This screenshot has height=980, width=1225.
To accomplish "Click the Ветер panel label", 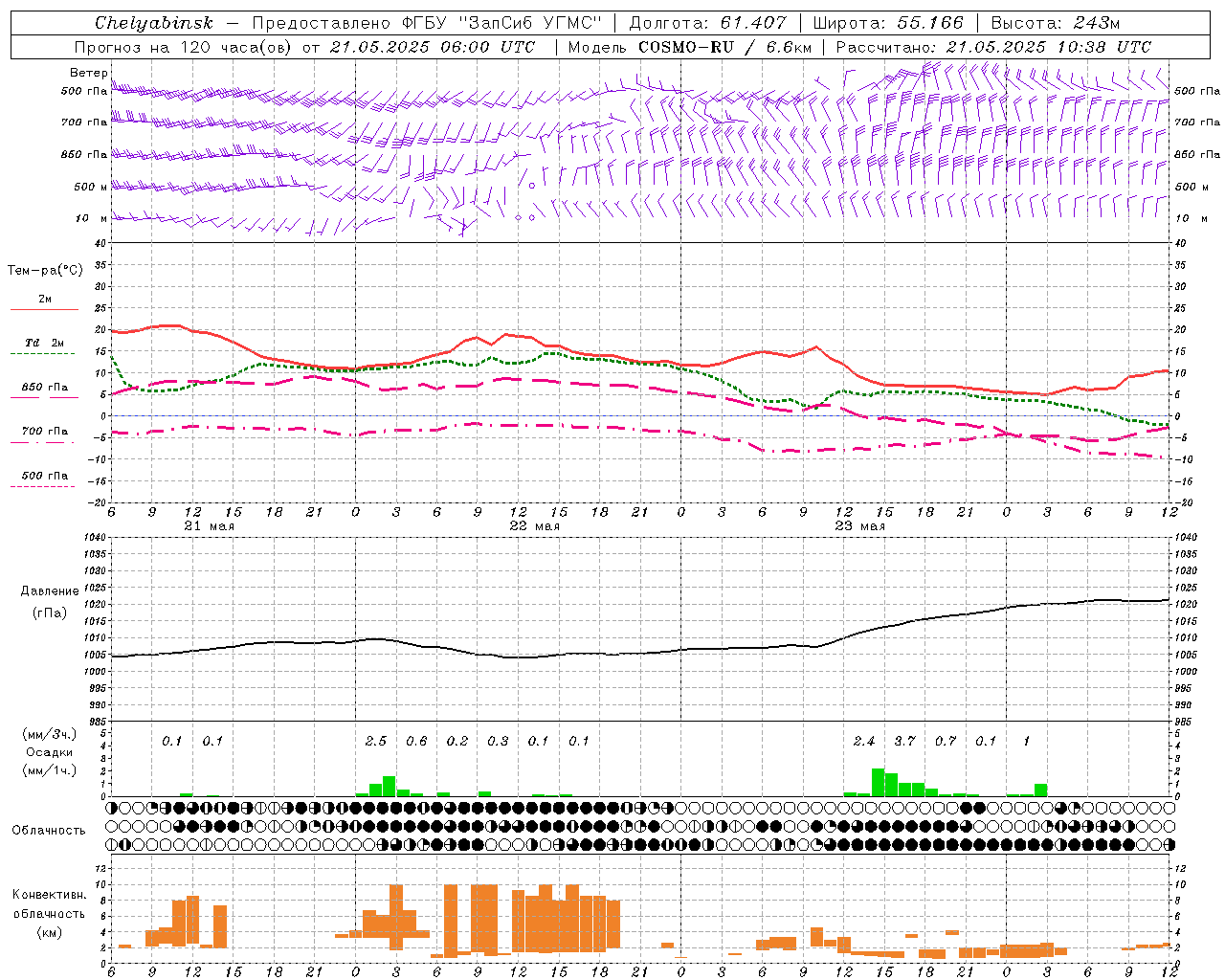I will tap(89, 73).
